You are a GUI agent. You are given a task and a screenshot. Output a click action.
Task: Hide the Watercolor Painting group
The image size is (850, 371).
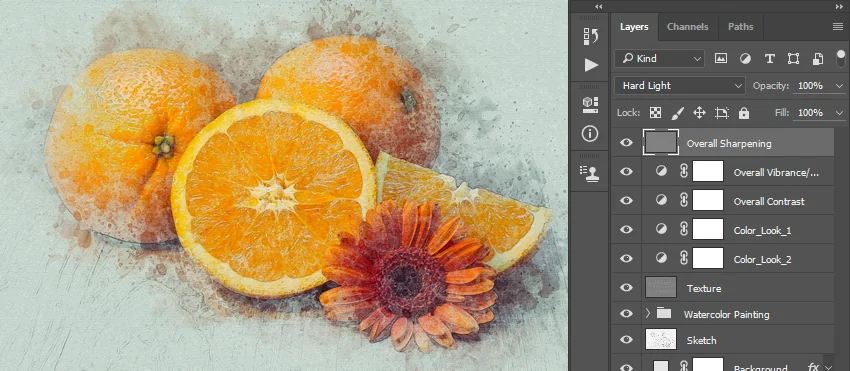click(x=626, y=314)
